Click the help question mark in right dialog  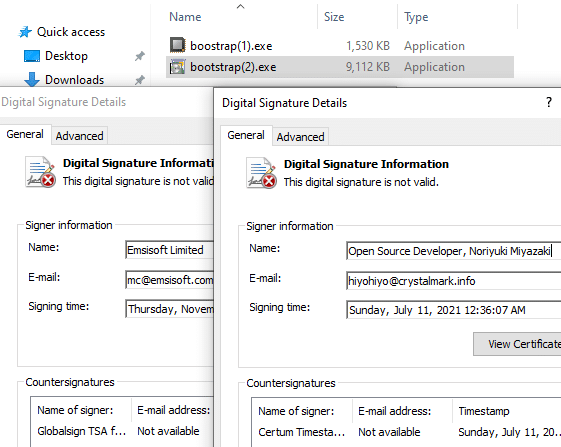(x=549, y=102)
